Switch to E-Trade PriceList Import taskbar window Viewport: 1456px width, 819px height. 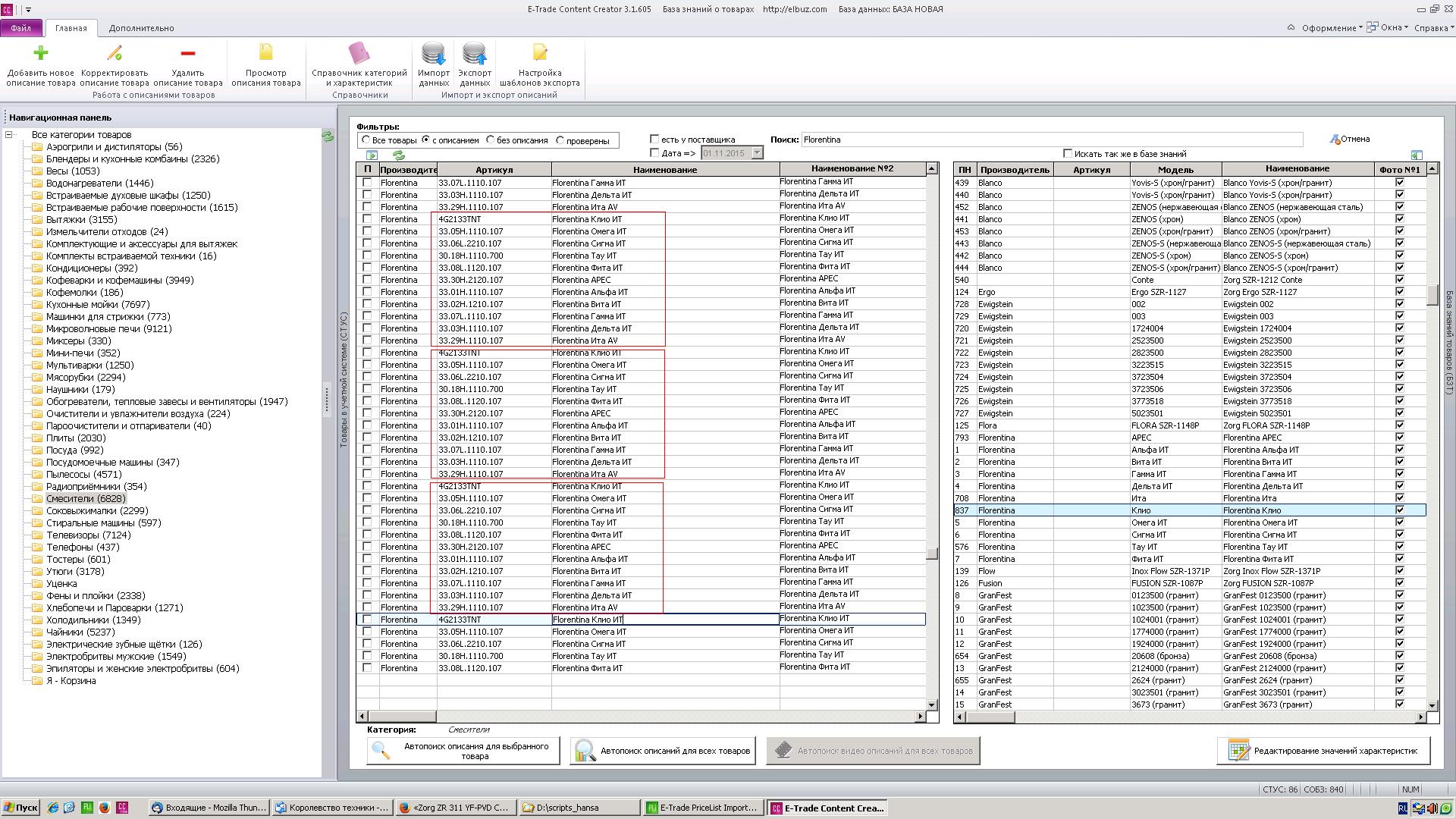(x=702, y=808)
